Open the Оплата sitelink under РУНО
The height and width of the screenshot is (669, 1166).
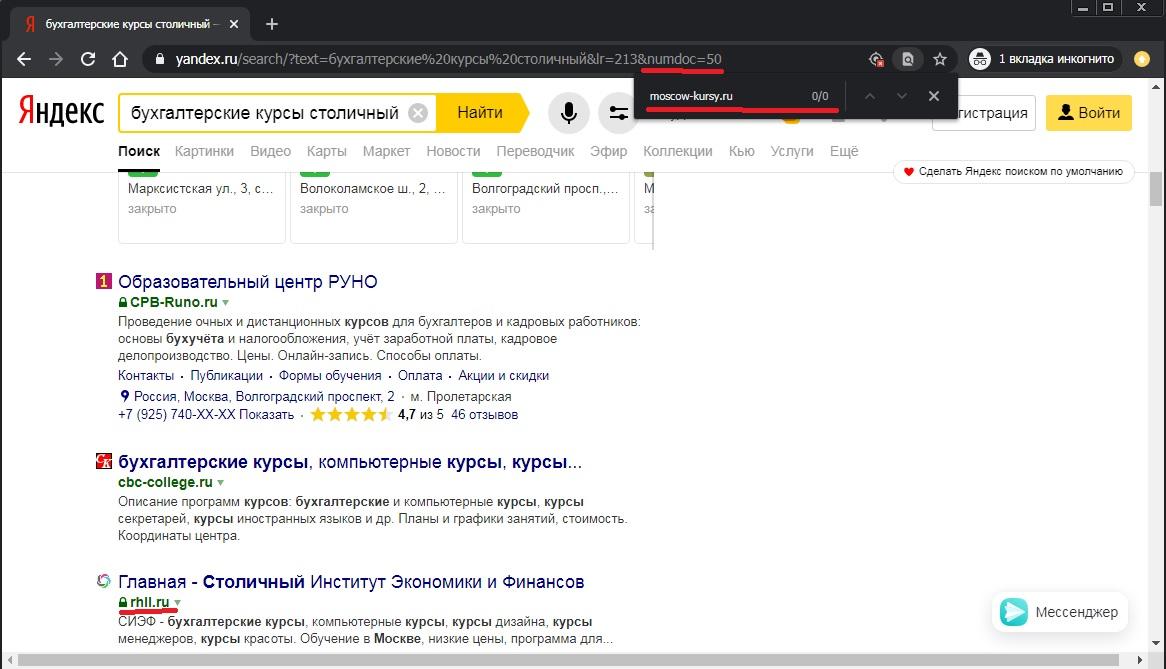pyautogui.click(x=420, y=375)
